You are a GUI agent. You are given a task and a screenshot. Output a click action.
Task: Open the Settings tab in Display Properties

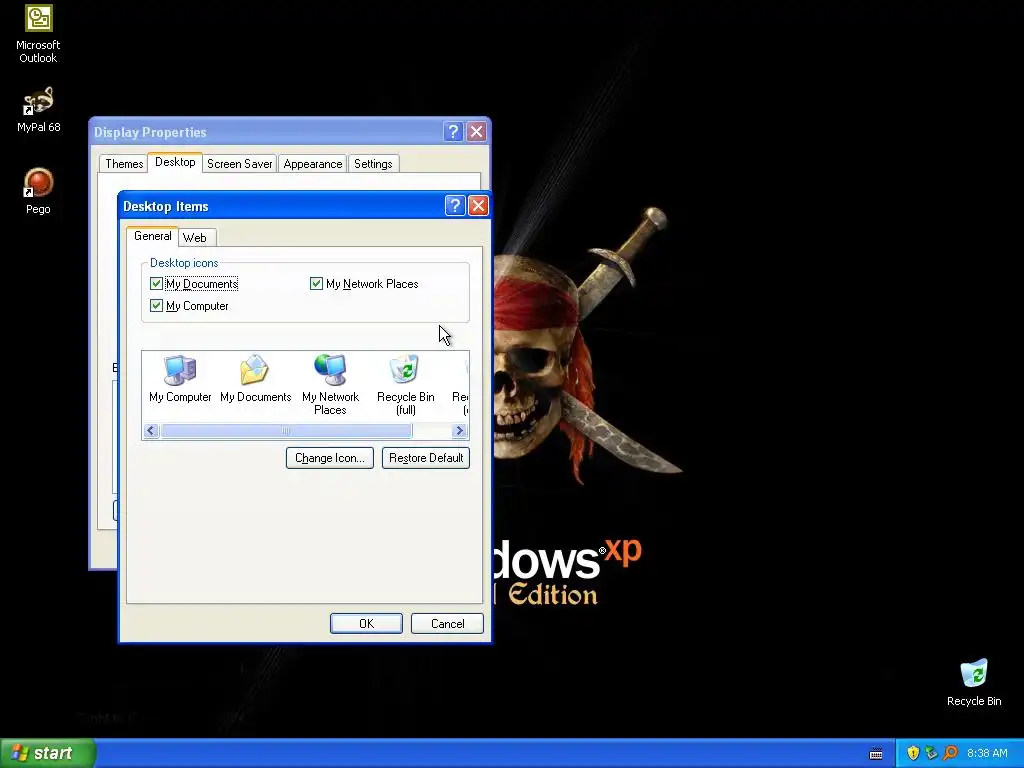point(373,164)
